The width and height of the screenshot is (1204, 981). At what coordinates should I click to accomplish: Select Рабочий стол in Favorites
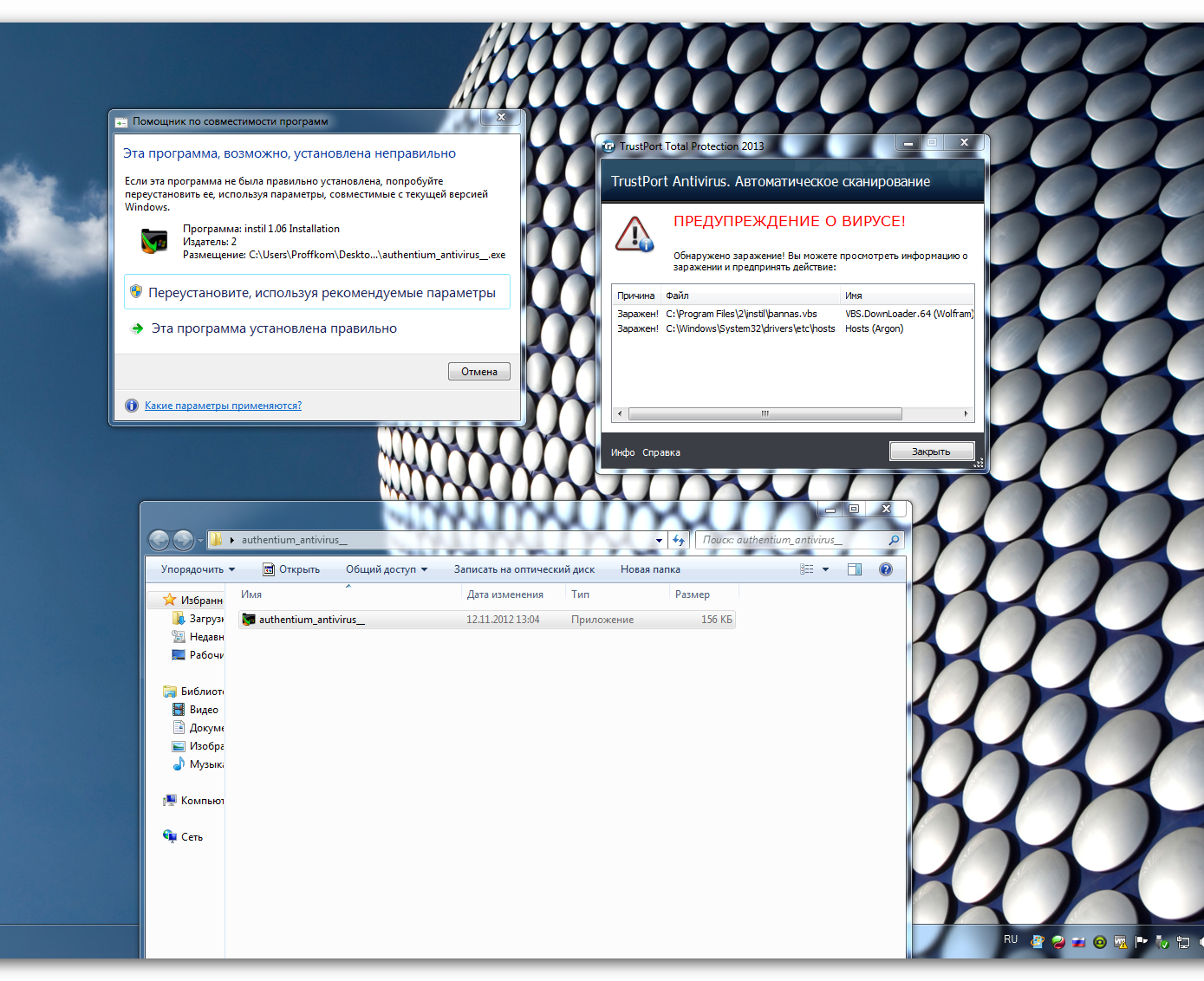pos(198,654)
